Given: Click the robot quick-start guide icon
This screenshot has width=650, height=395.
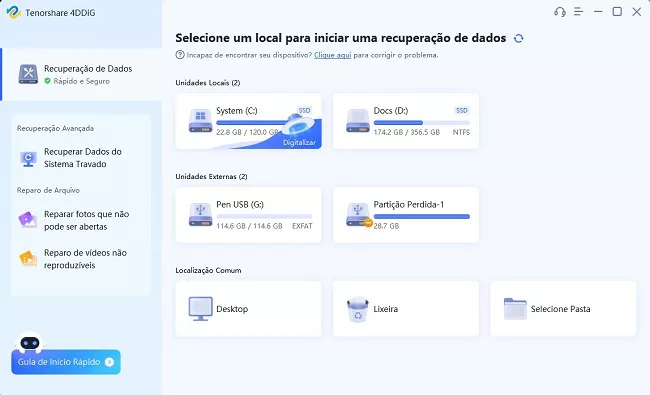Looking at the screenshot, I should click(30, 342).
